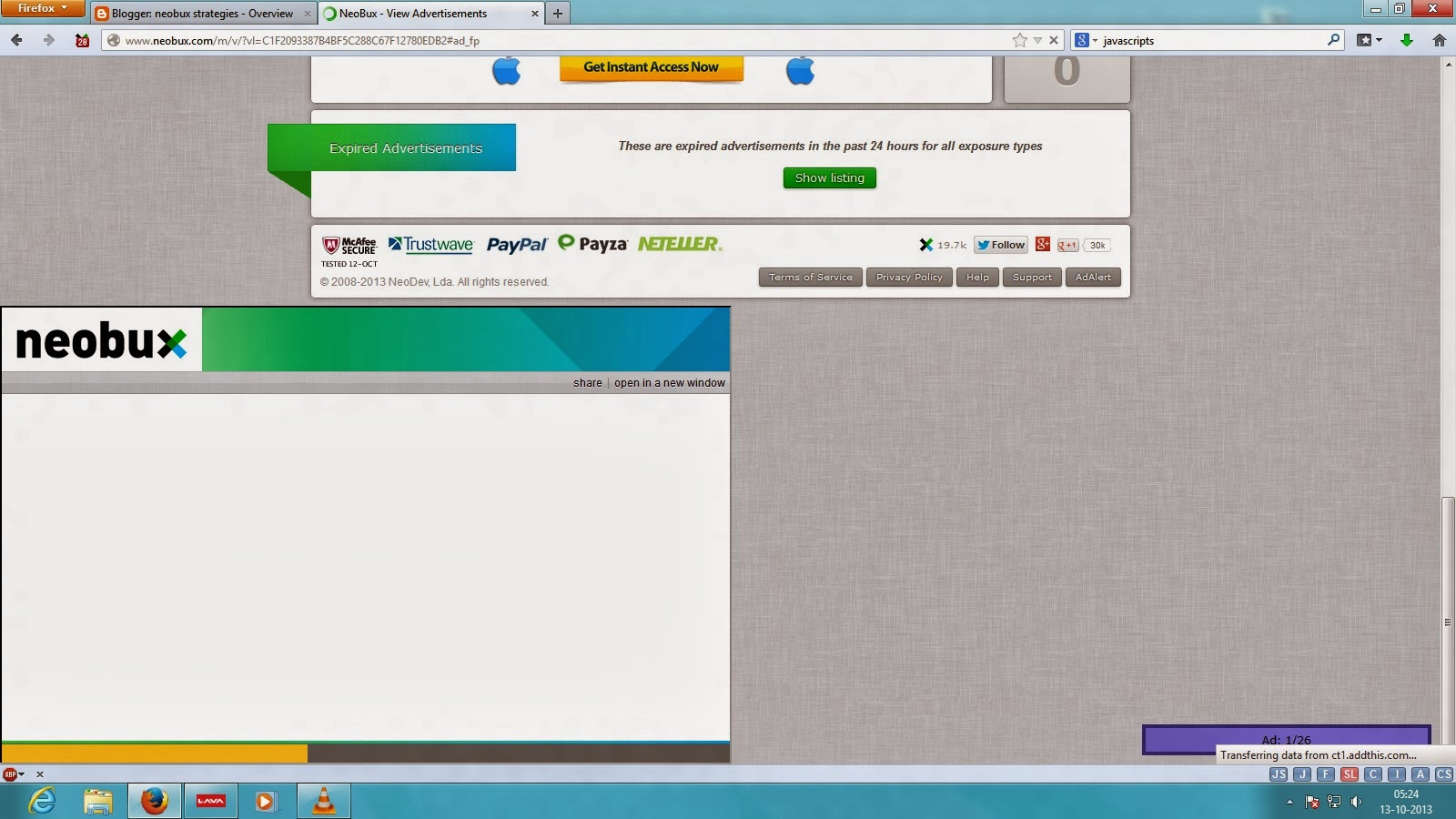
Task: Click the left Apple logo in banner
Action: (x=506, y=70)
